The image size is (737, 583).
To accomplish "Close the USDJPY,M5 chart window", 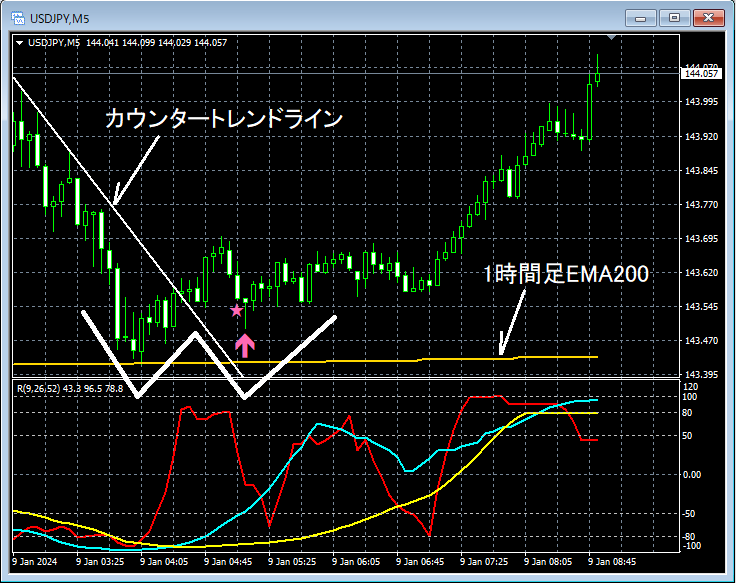I will (x=708, y=18).
